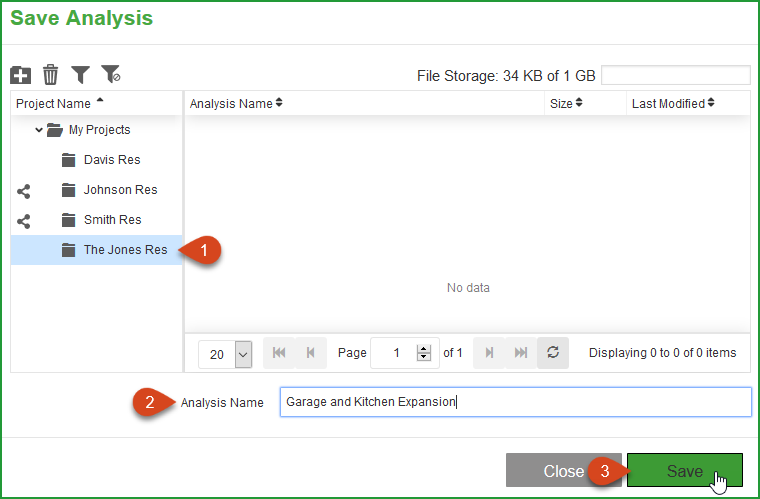Sort by Project Name column
The height and width of the screenshot is (499, 760).
(60, 103)
